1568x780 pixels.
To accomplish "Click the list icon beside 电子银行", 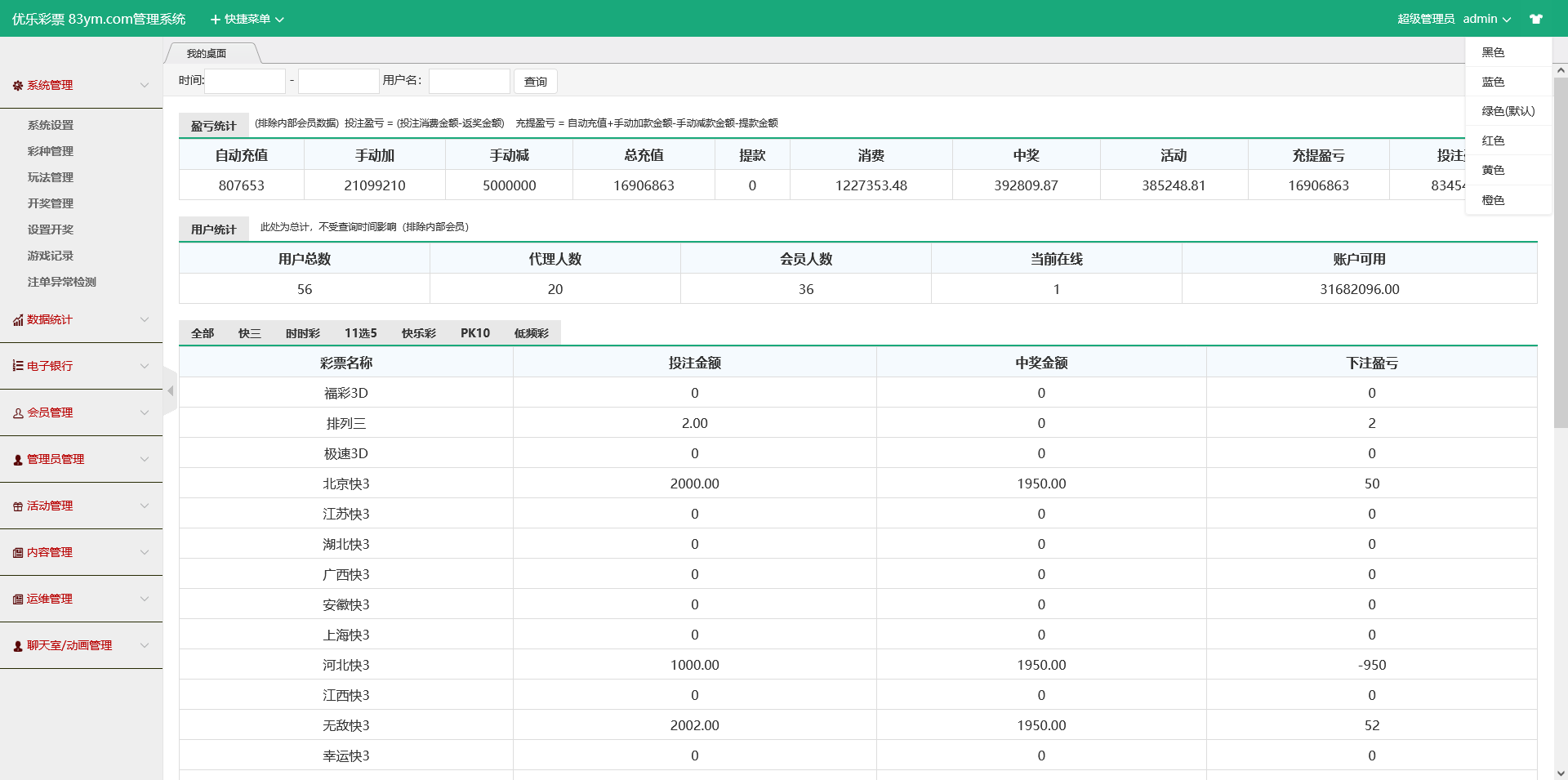I will point(18,366).
